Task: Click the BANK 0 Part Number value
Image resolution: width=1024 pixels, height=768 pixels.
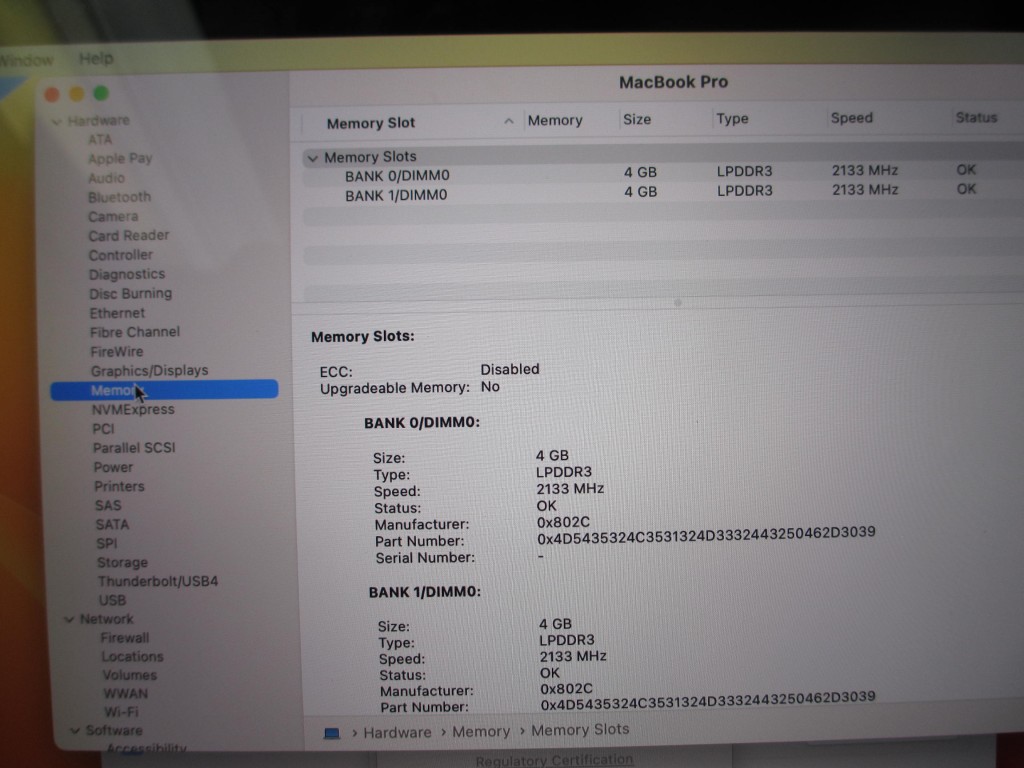Action: [706, 536]
